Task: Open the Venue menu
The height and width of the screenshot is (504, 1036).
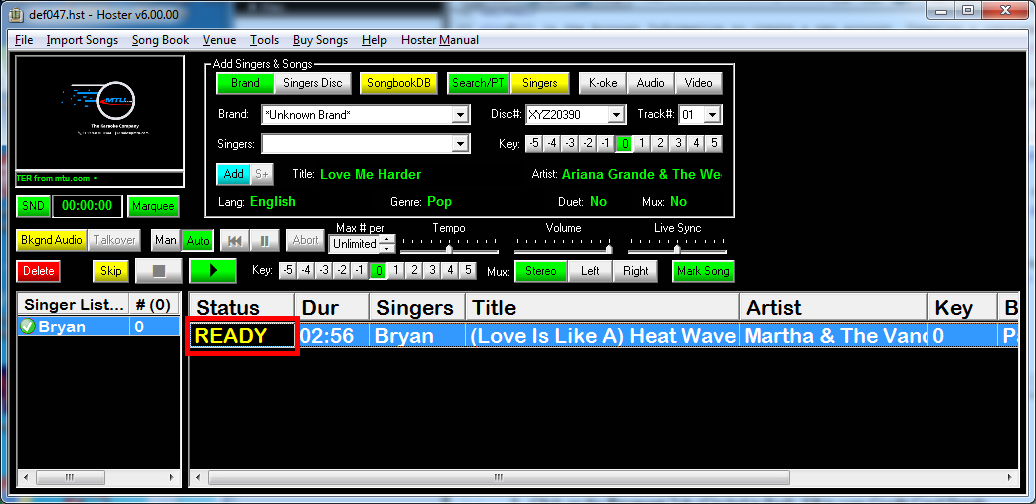Action: 219,40
